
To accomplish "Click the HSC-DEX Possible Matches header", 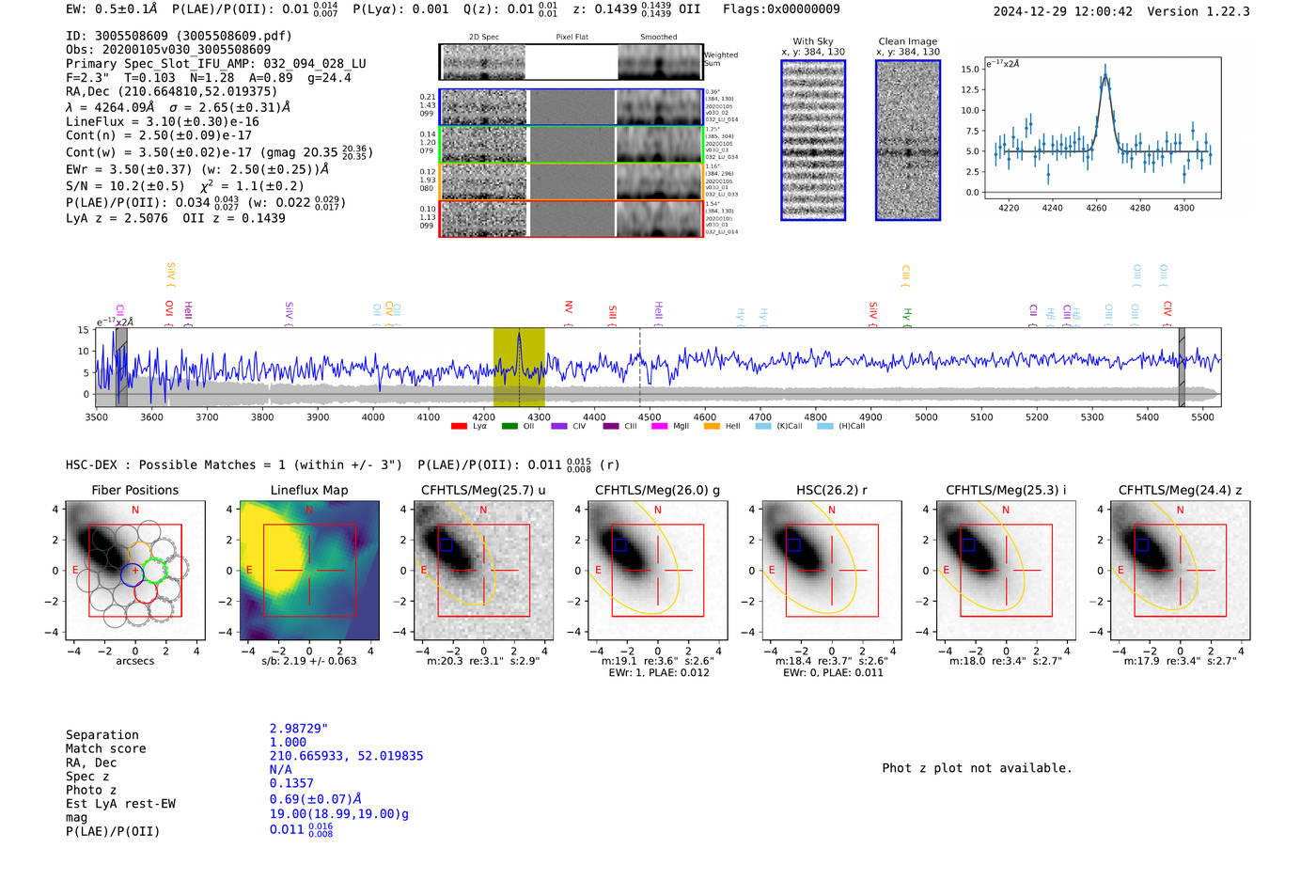I will pos(234,465).
